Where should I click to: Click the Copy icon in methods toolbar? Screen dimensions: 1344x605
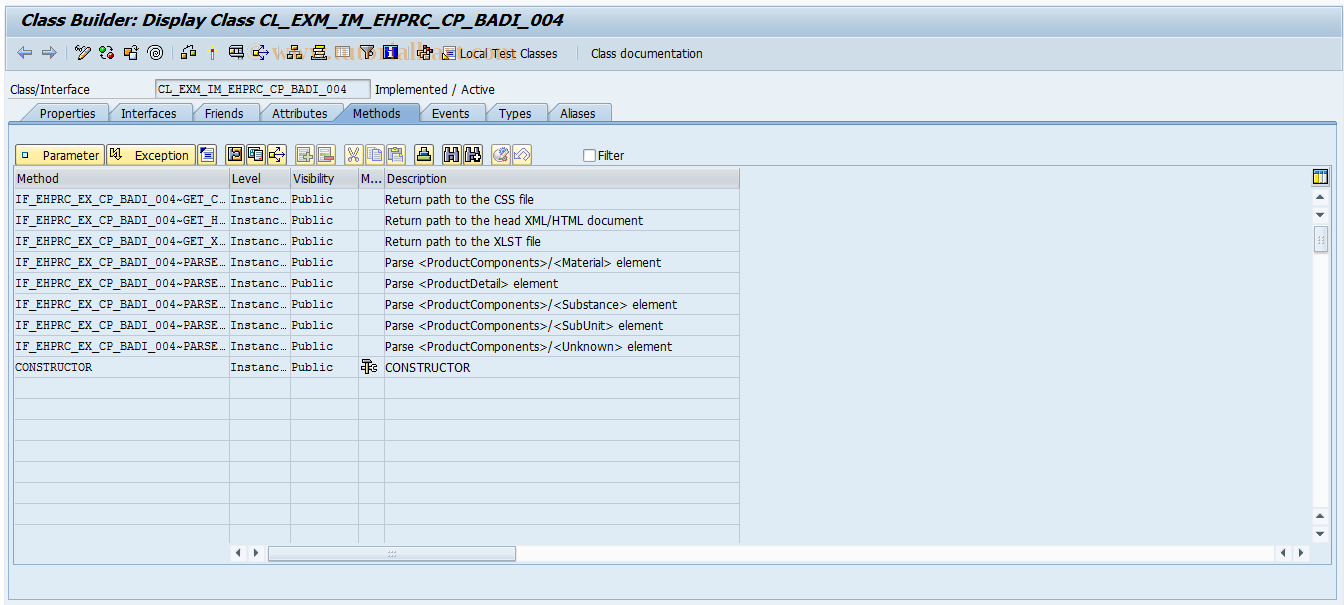tap(374, 155)
